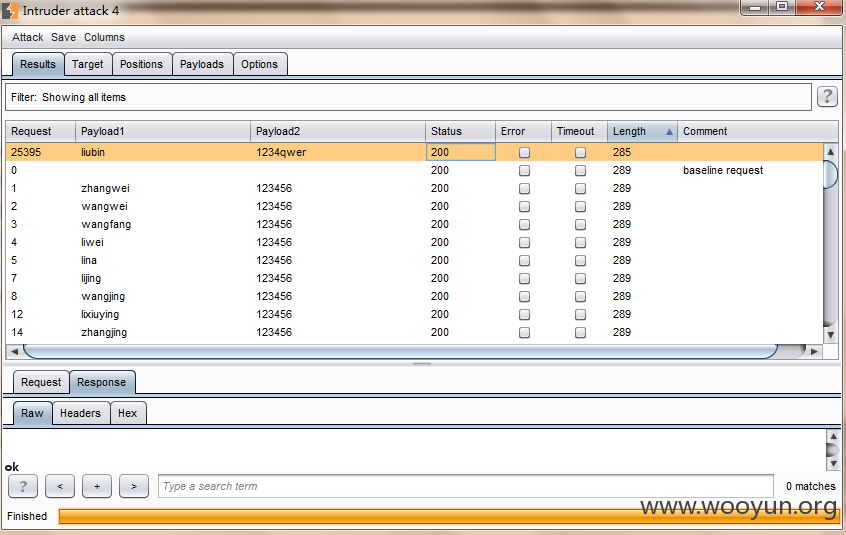The height and width of the screenshot is (535, 846).
Task: Select the Raw view tab
Action: point(32,413)
